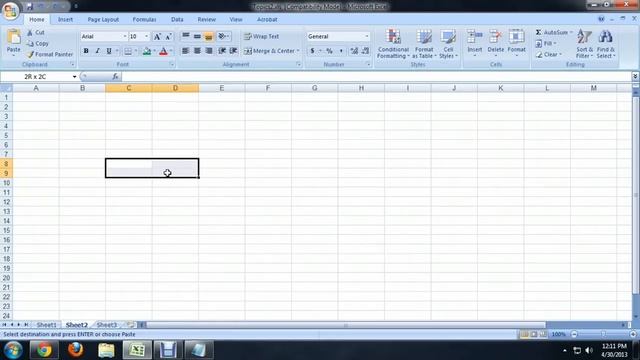Open the text Orientation menu
Image resolution: width=640 pixels, height=360 pixels.
223,37
